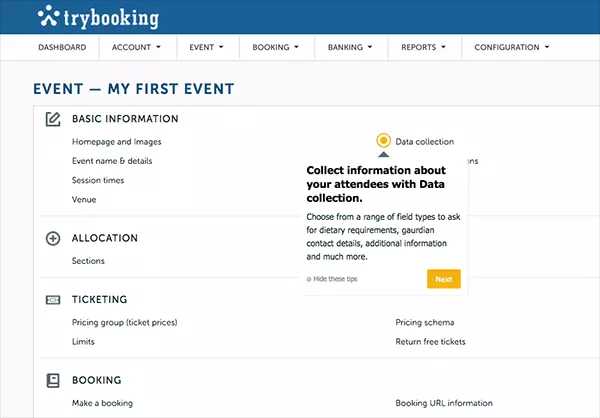
Task: Open Session times link
Action: click(98, 180)
